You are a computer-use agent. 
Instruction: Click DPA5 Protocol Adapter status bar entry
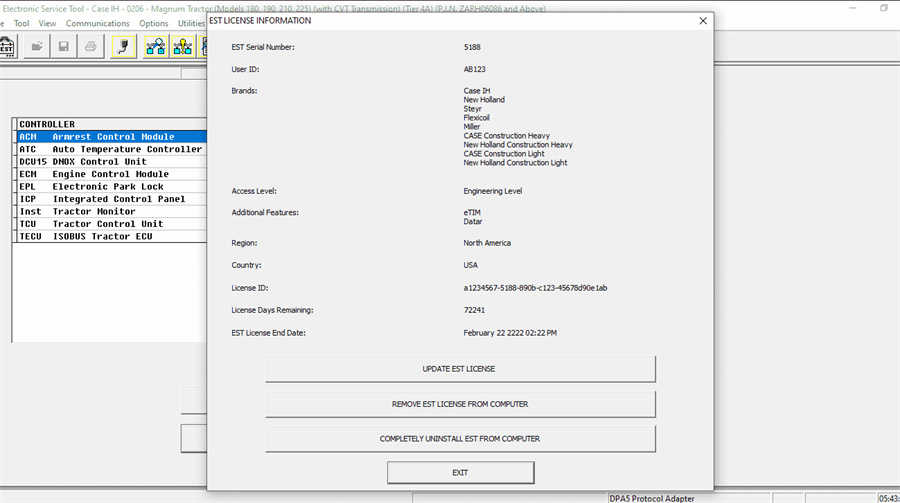coord(651,498)
